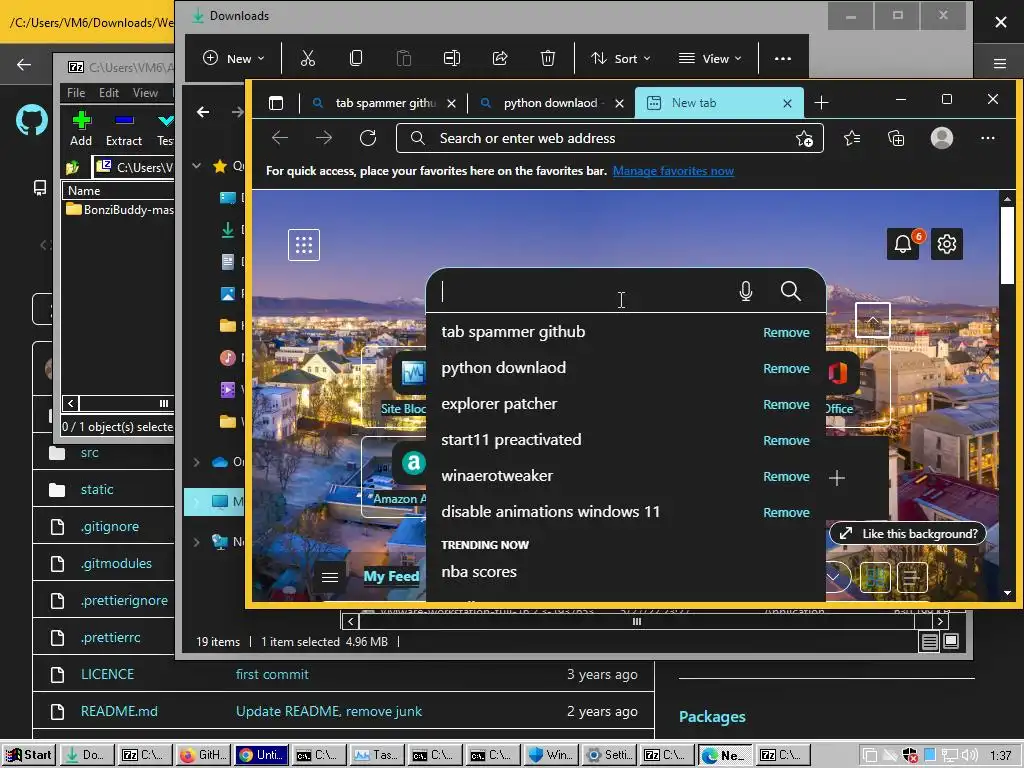Select trending 'nba scores' suggestion

pyautogui.click(x=479, y=571)
